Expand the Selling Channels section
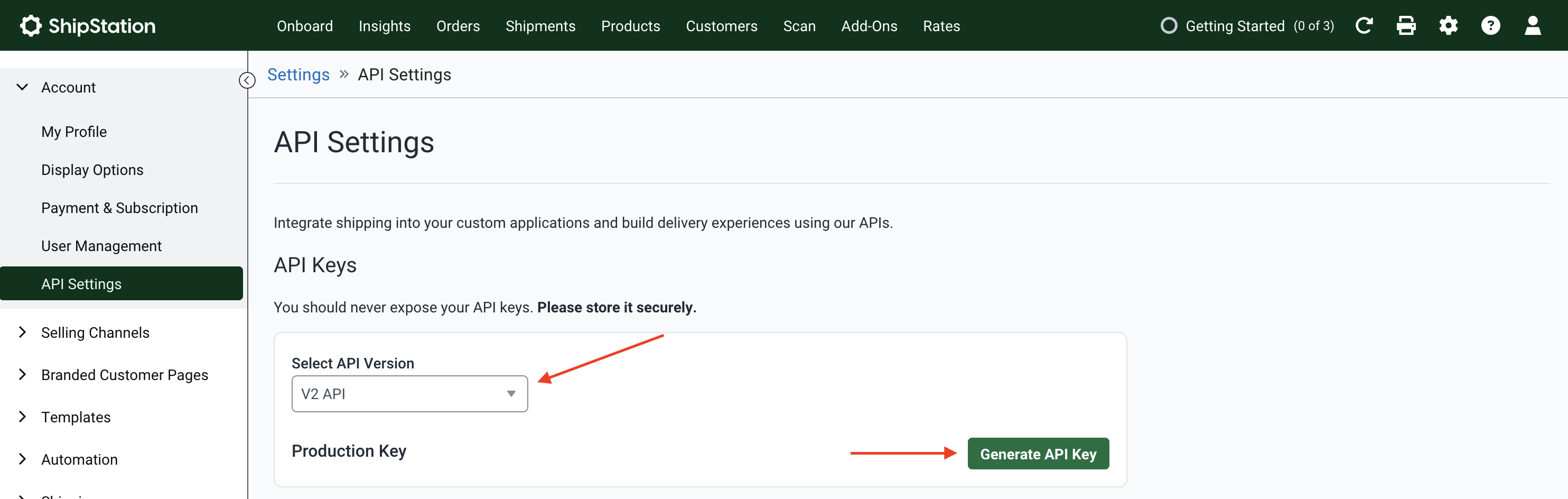This screenshot has width=1568, height=499. 95,332
